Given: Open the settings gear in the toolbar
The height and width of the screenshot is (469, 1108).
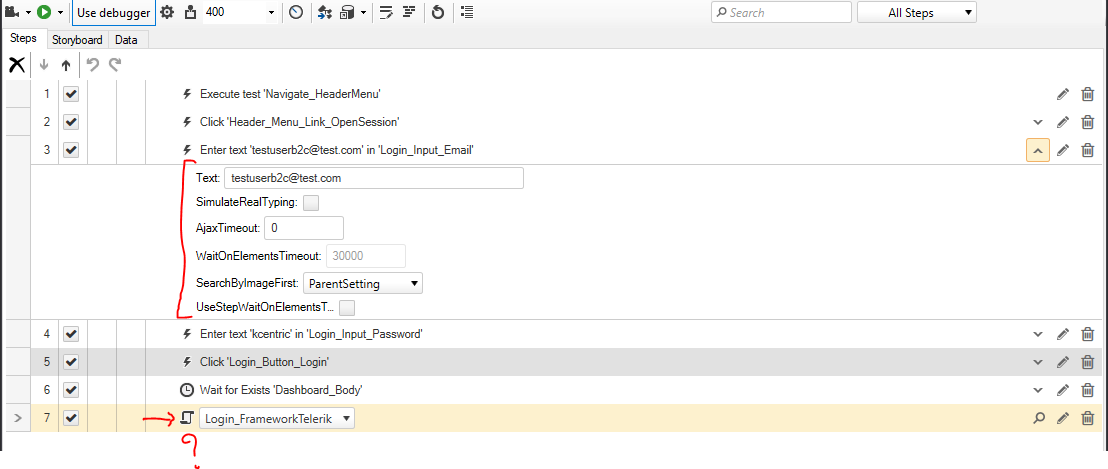Looking at the screenshot, I should pos(167,13).
